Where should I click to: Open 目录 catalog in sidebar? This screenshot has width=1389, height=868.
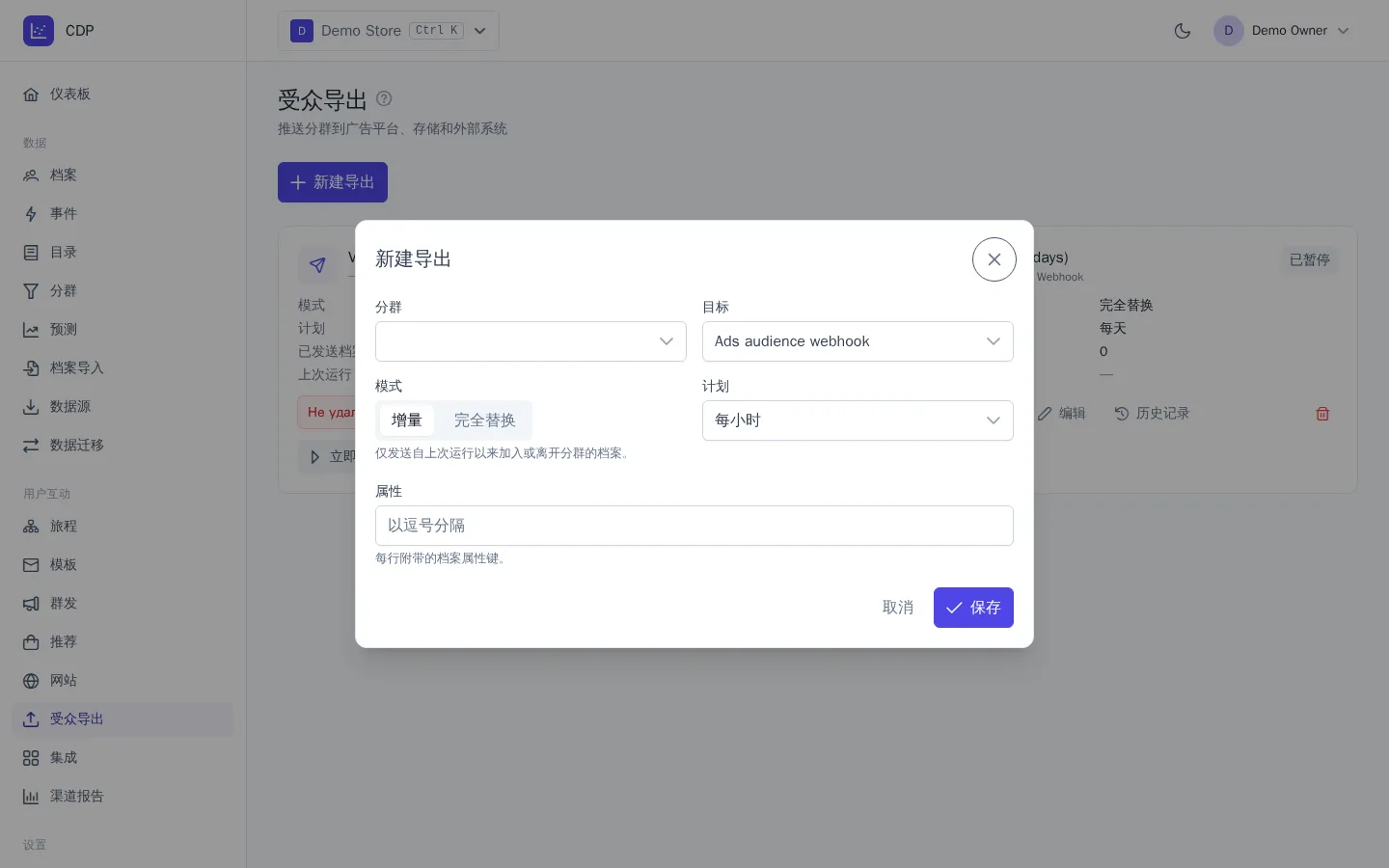[123, 253]
